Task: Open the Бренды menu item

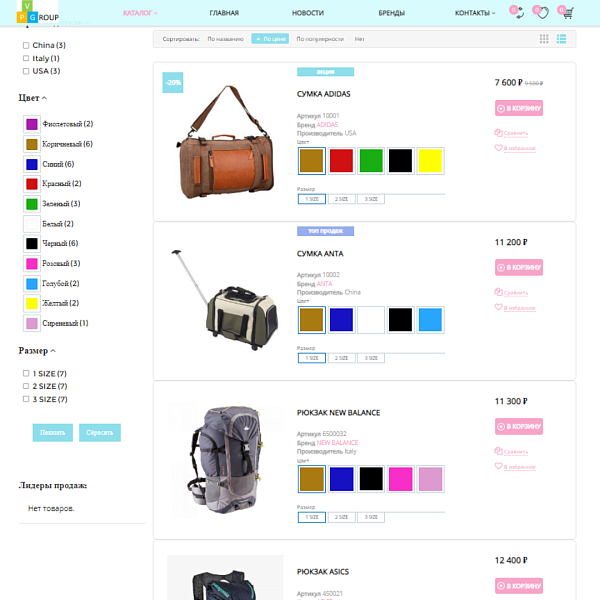Action: (x=390, y=13)
